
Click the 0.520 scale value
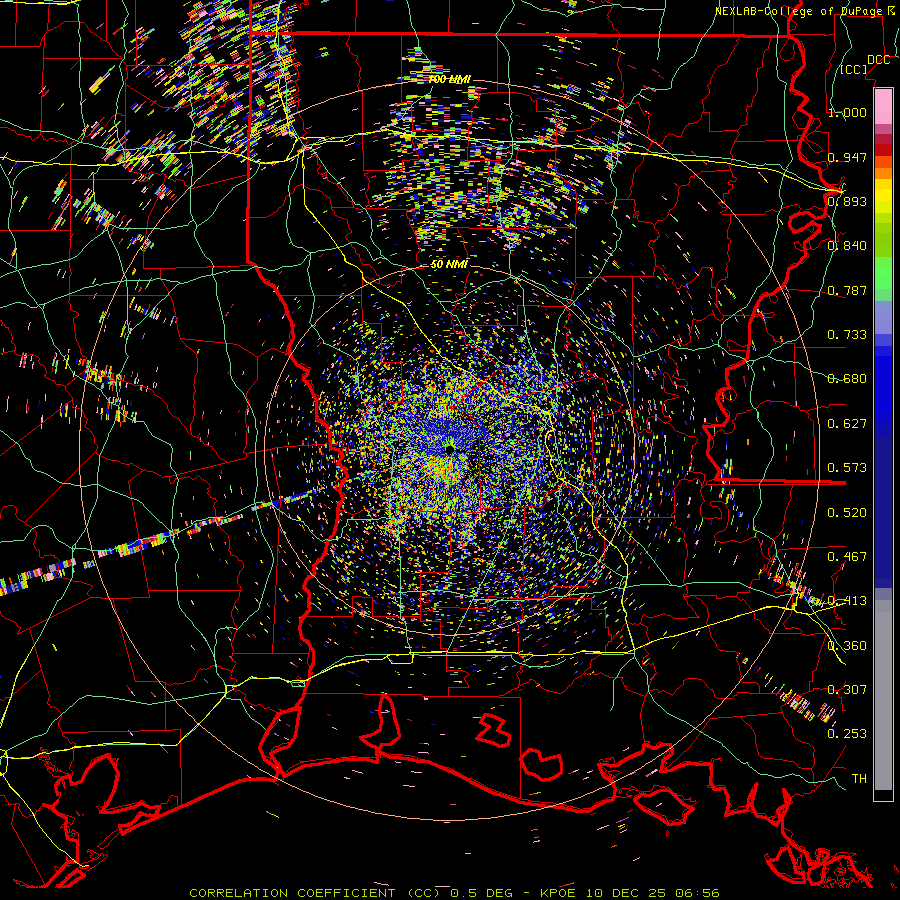[847, 512]
